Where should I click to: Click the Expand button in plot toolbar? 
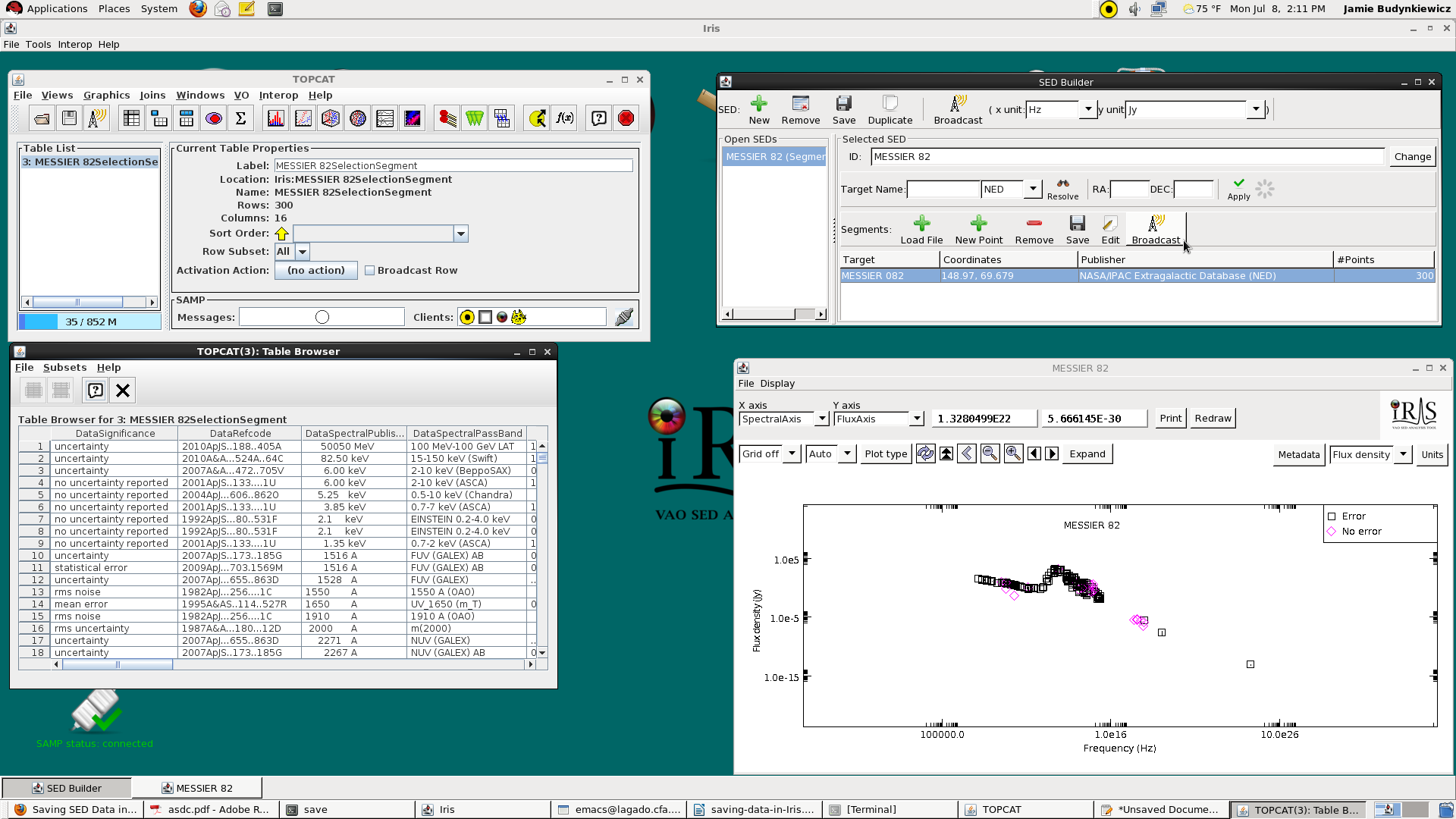(1087, 454)
